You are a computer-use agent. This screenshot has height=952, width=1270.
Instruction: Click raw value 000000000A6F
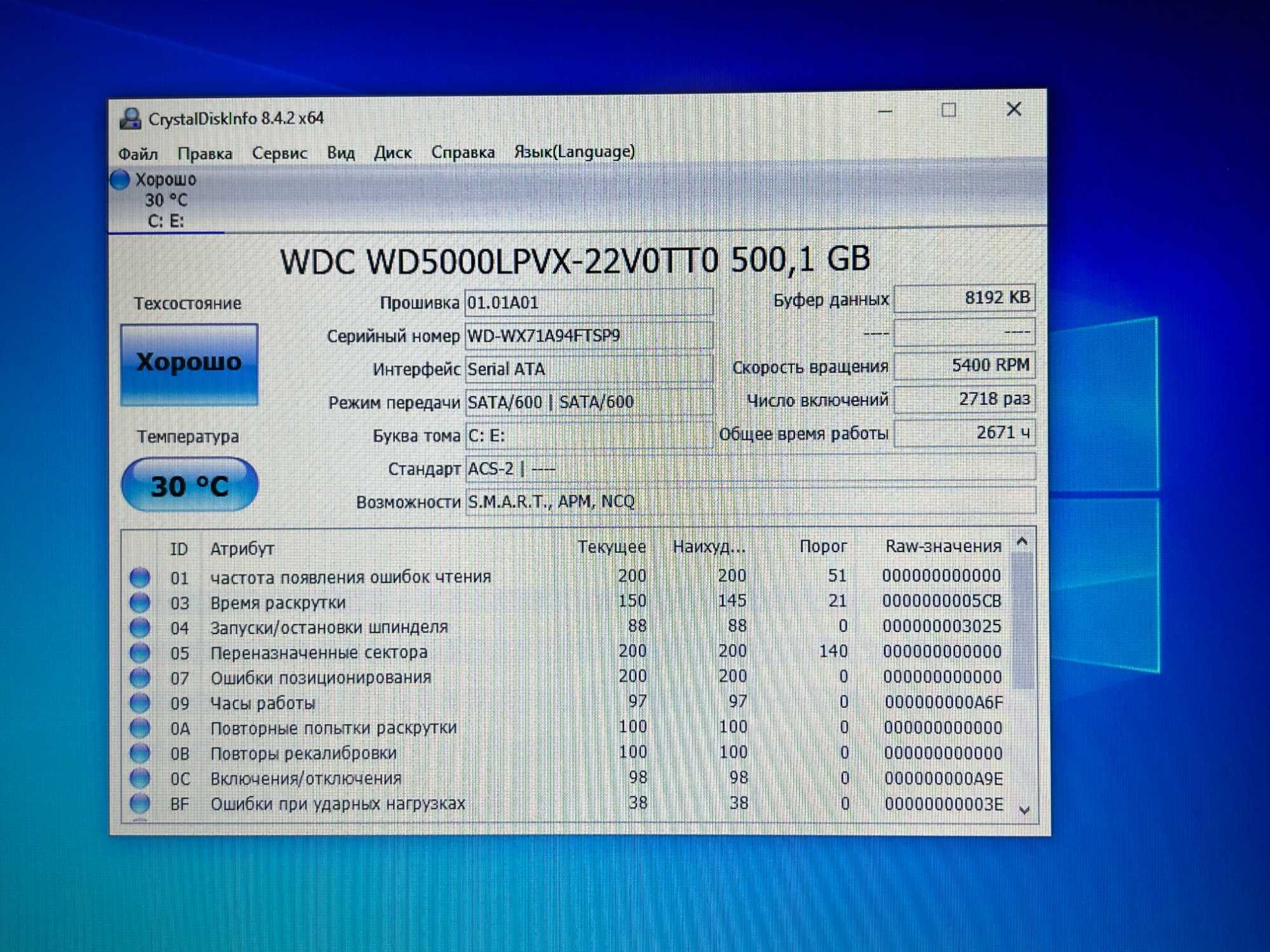pyautogui.click(x=944, y=702)
